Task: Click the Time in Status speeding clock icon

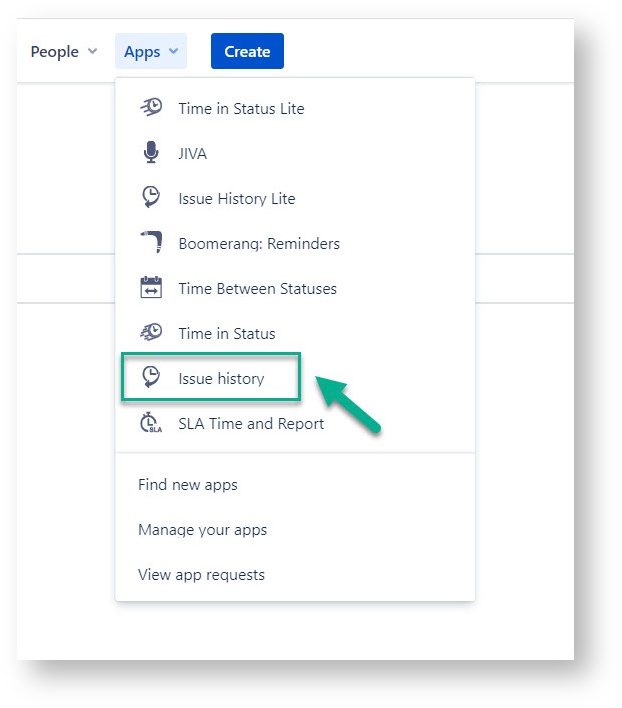Action: point(151,332)
